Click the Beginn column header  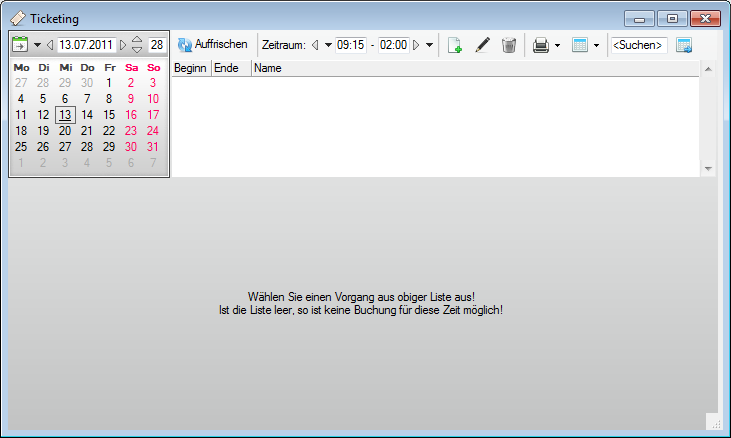(x=190, y=68)
